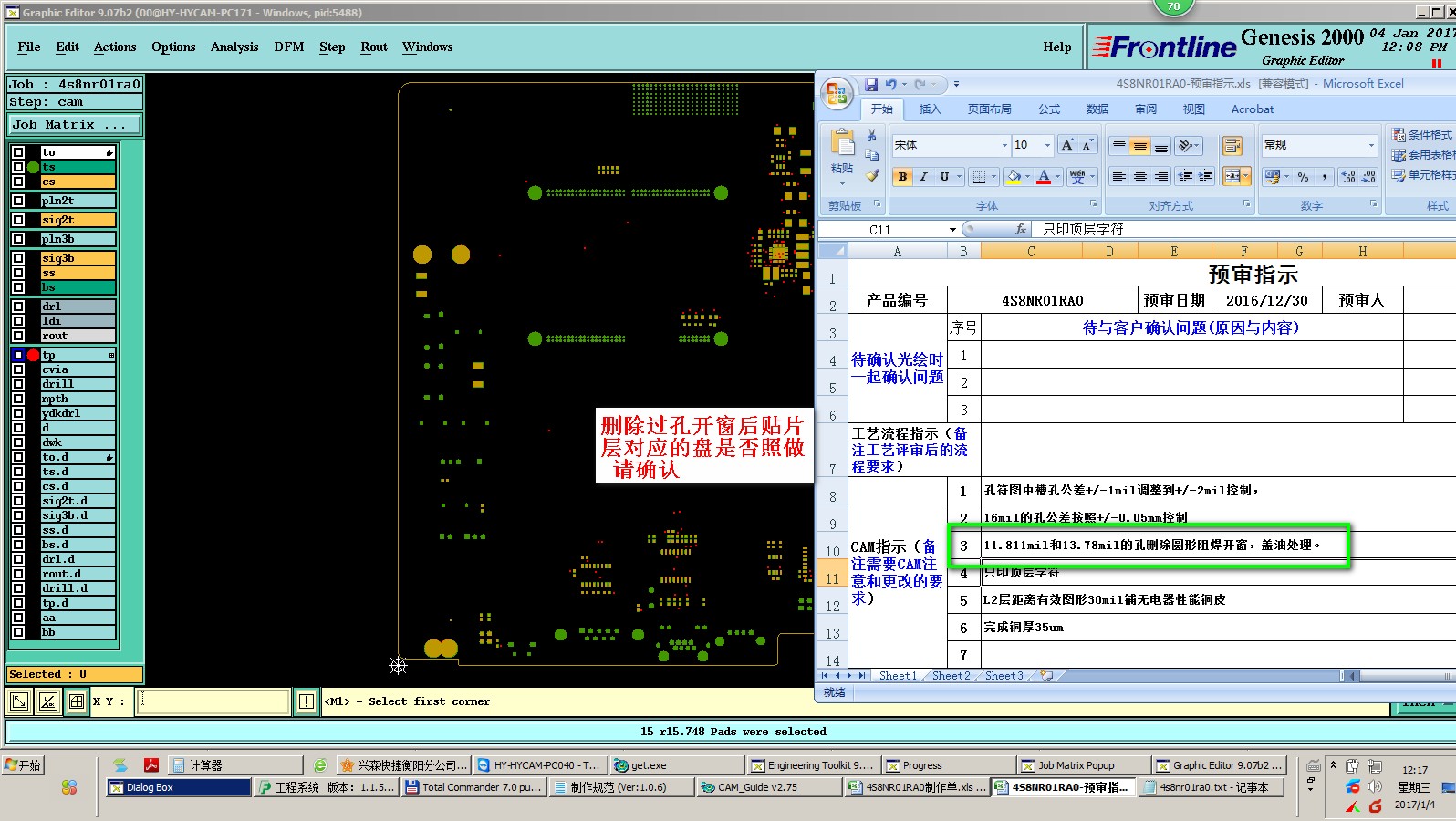The image size is (1456, 821).
Task: Toggle the checkbox for the 'ts' layer
Action: (x=18, y=167)
